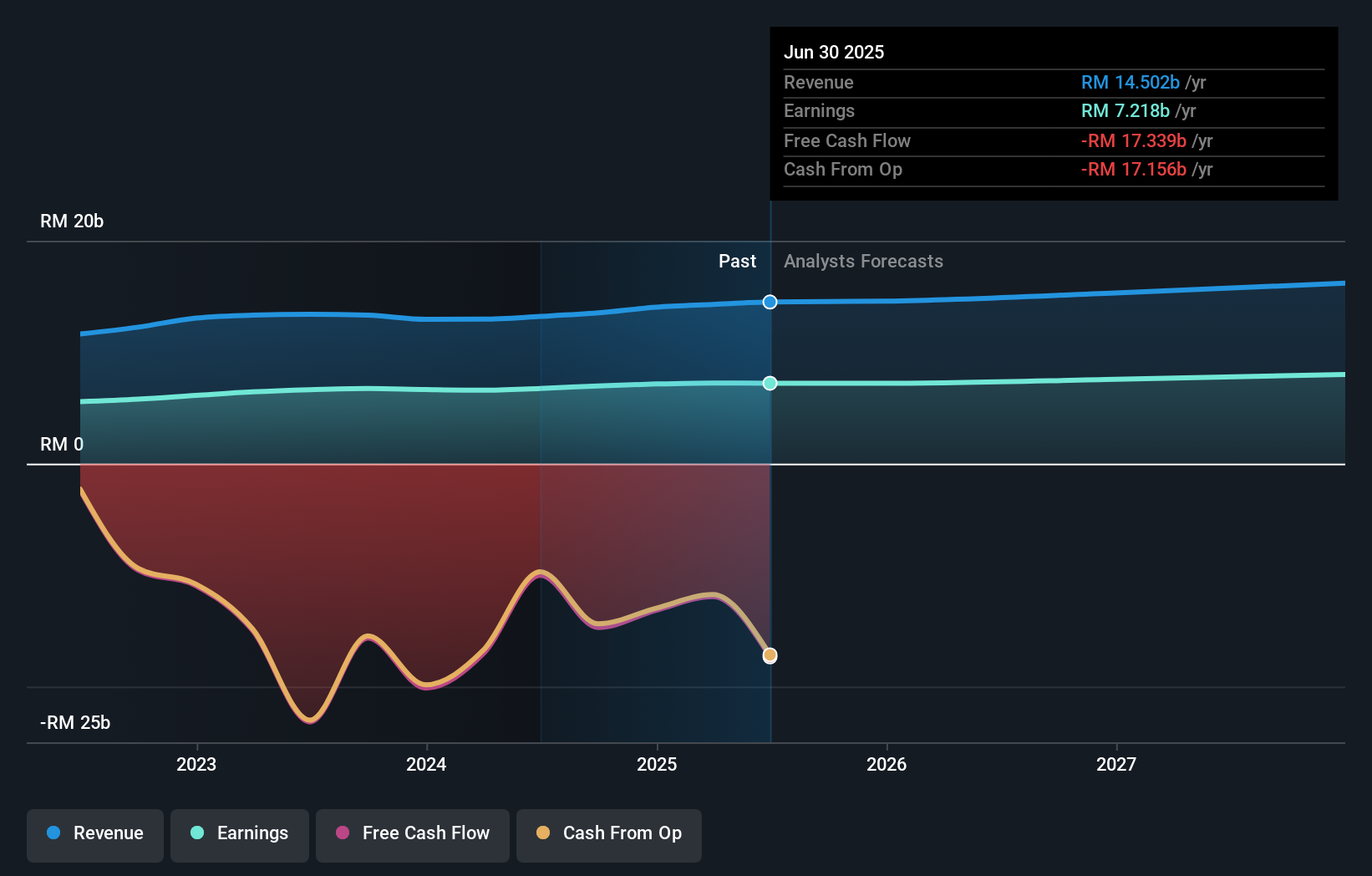Click the Cash From Op label in tooltip
The width and height of the screenshot is (1372, 876).
pos(843,169)
